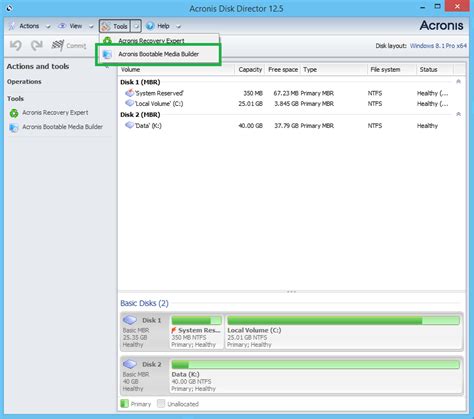Click the Basic Disks (2) heading

(144, 303)
